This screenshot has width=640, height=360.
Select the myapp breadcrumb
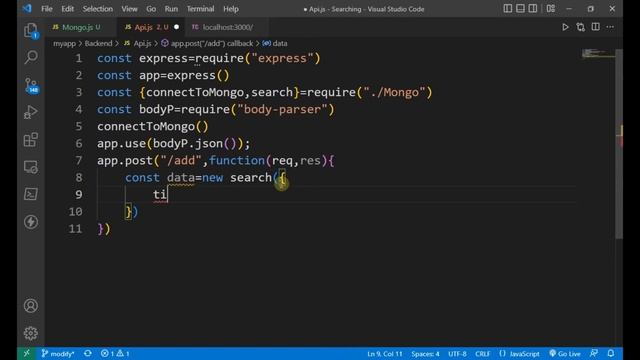(x=64, y=43)
